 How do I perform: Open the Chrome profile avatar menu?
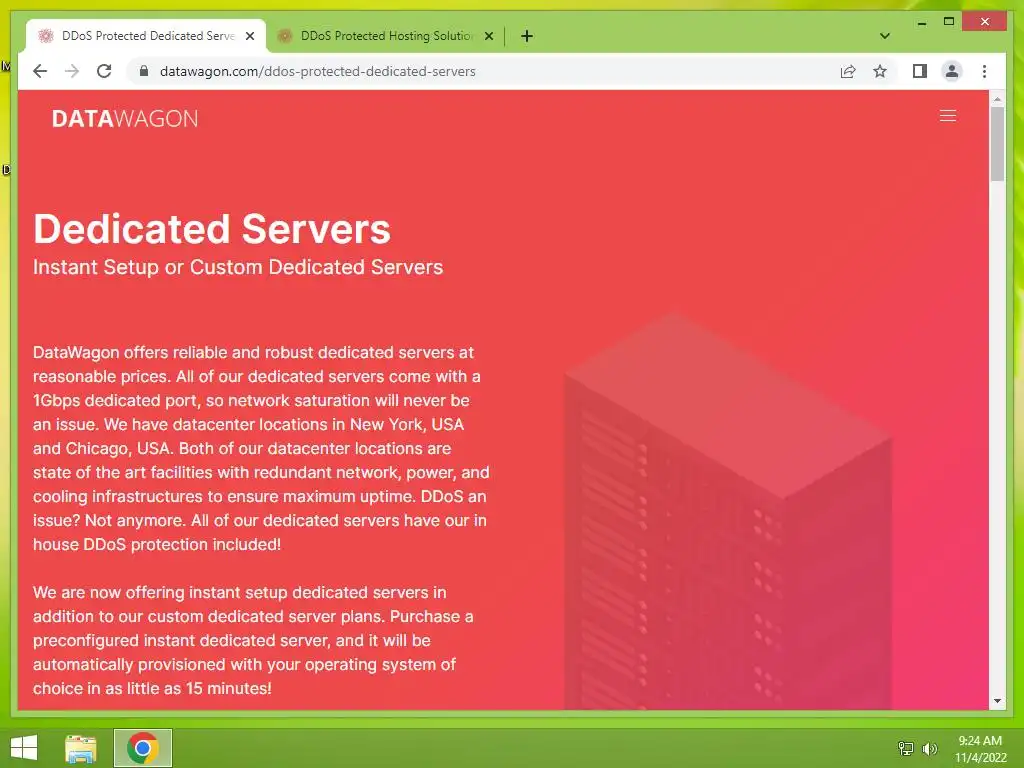pyautogui.click(x=952, y=71)
